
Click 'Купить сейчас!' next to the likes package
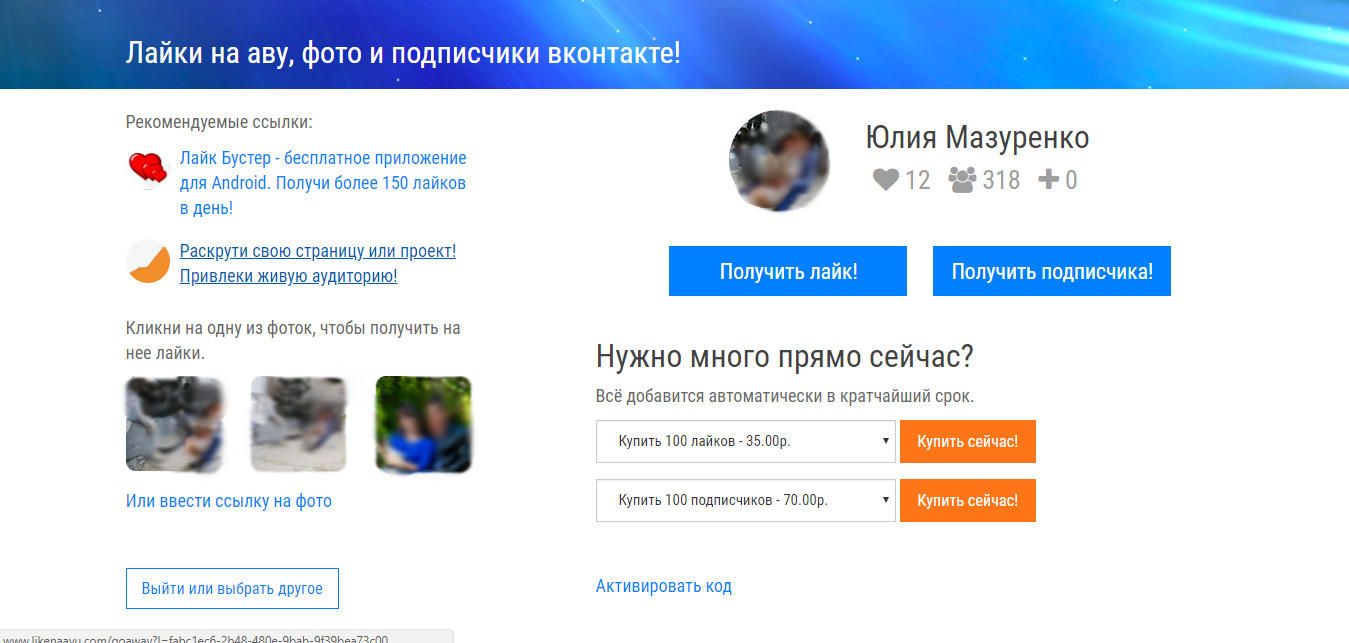[967, 441]
